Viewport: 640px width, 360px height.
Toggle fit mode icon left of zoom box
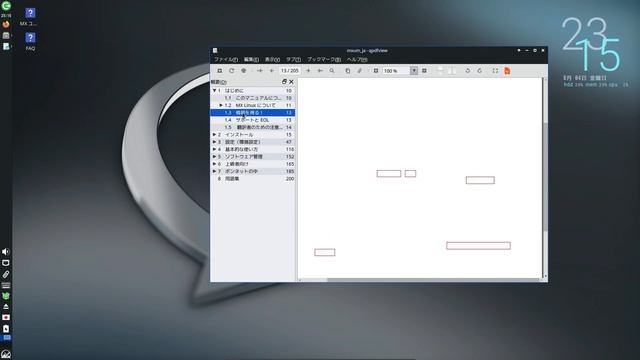click(x=376, y=71)
